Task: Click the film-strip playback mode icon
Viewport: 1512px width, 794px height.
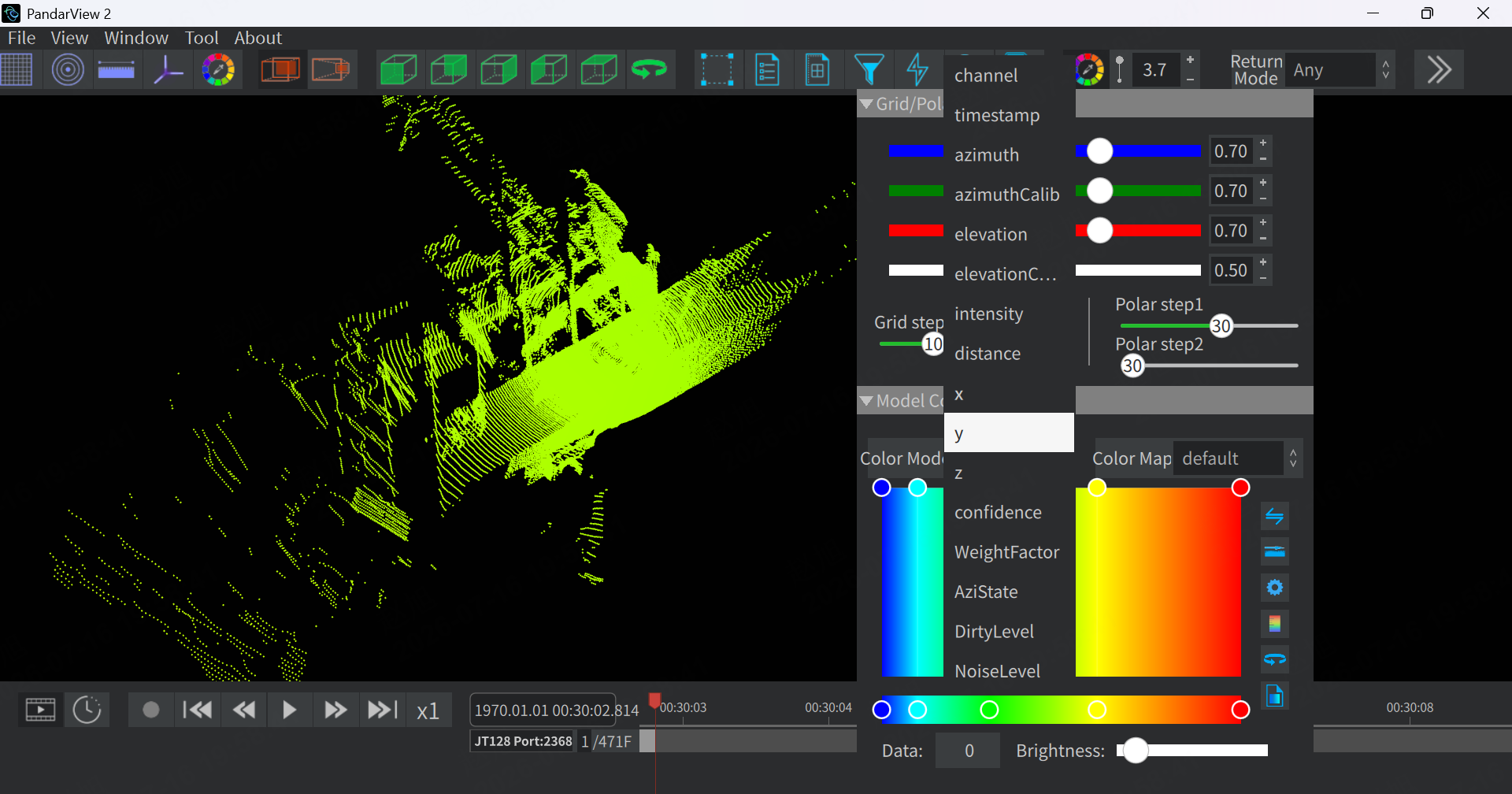Action: [x=40, y=710]
